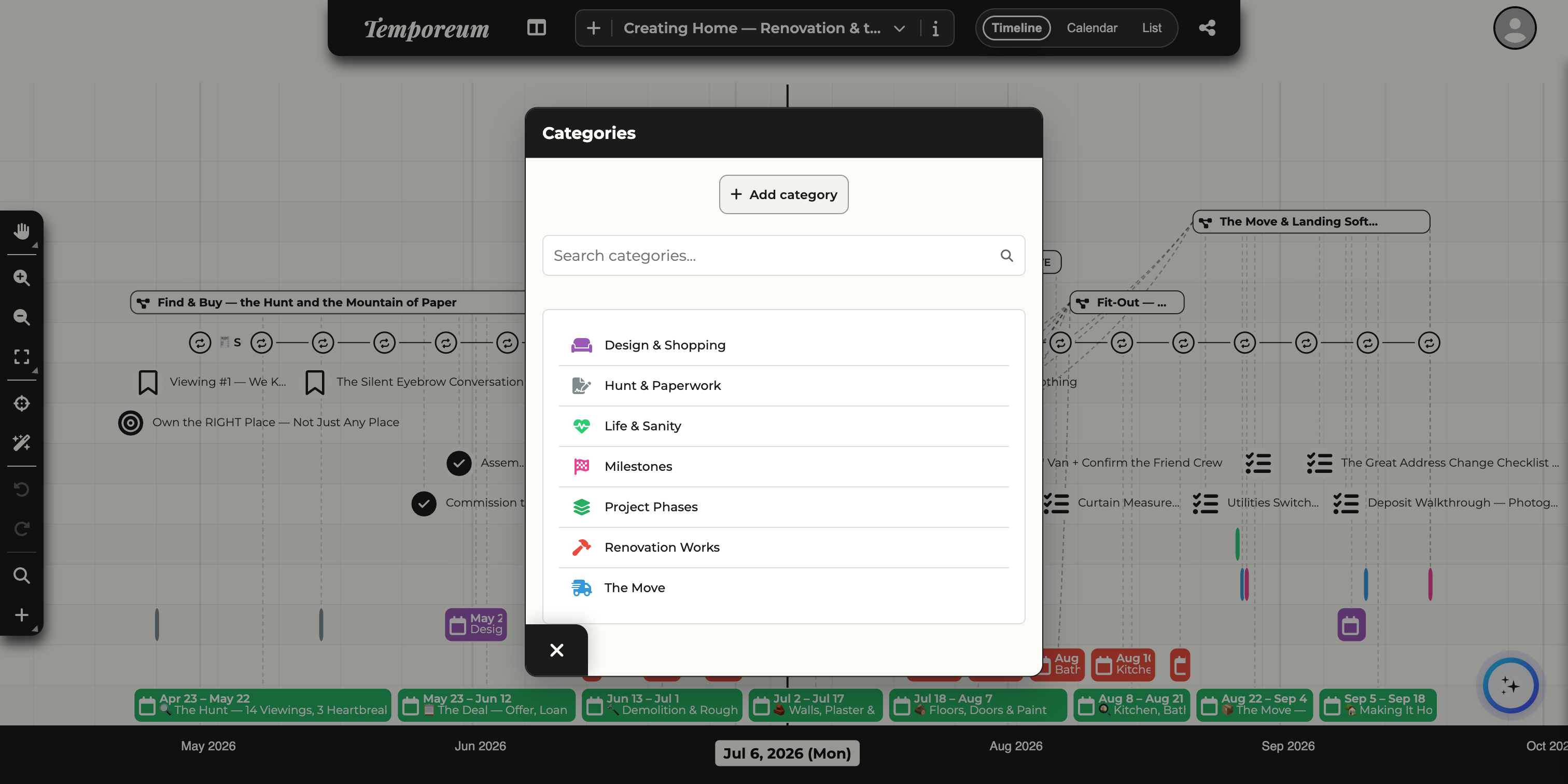
Task: Expand the add-item plus tool in sidebar
Action: coord(22,615)
